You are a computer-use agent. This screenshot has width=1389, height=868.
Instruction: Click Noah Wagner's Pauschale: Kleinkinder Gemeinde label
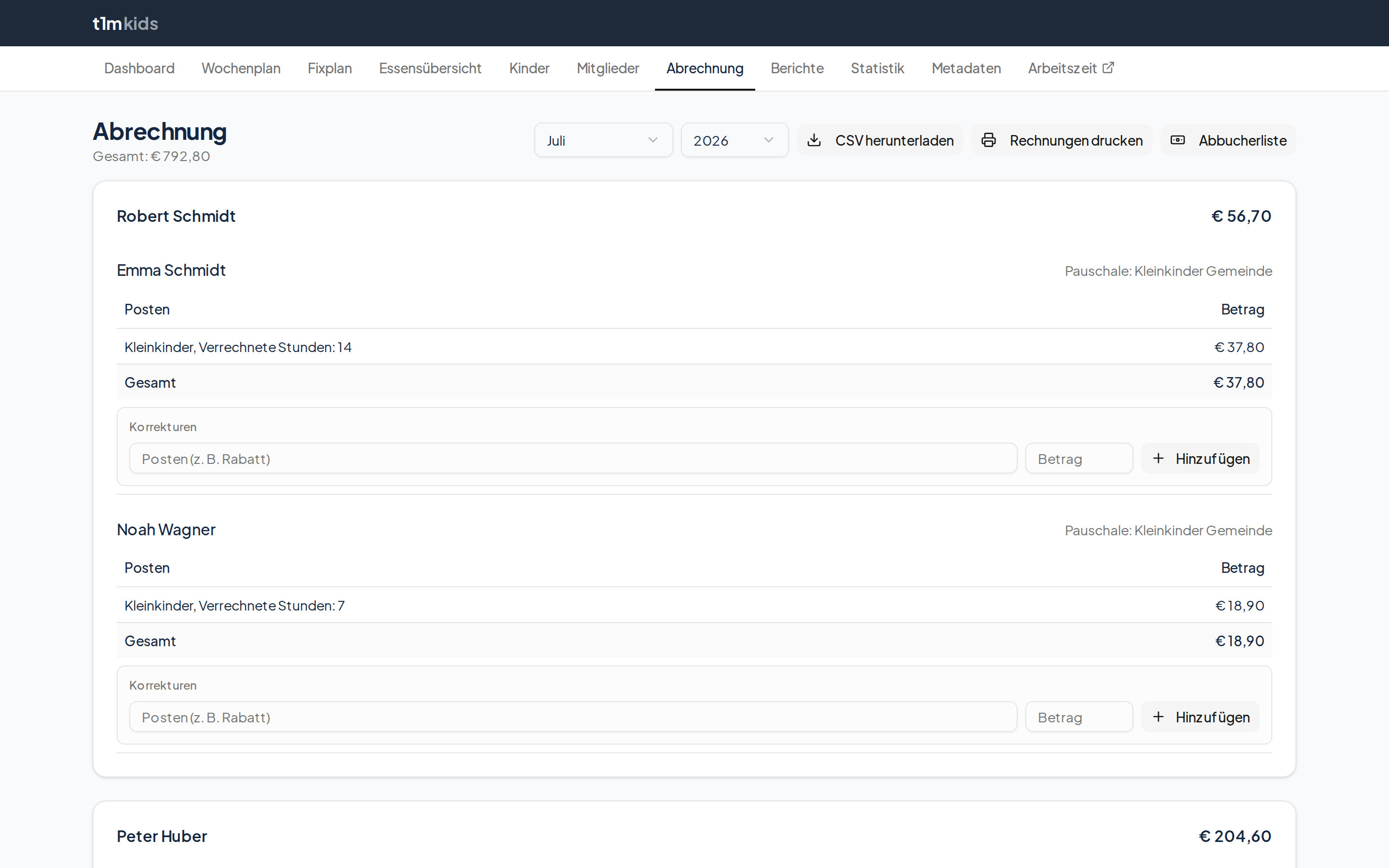pos(1168,530)
